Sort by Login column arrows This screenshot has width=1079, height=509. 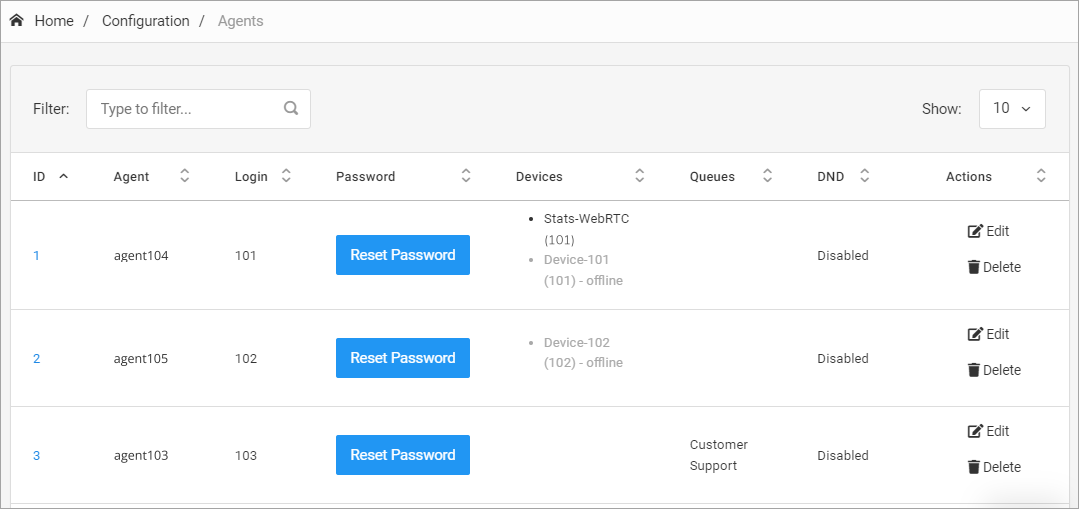(286, 176)
